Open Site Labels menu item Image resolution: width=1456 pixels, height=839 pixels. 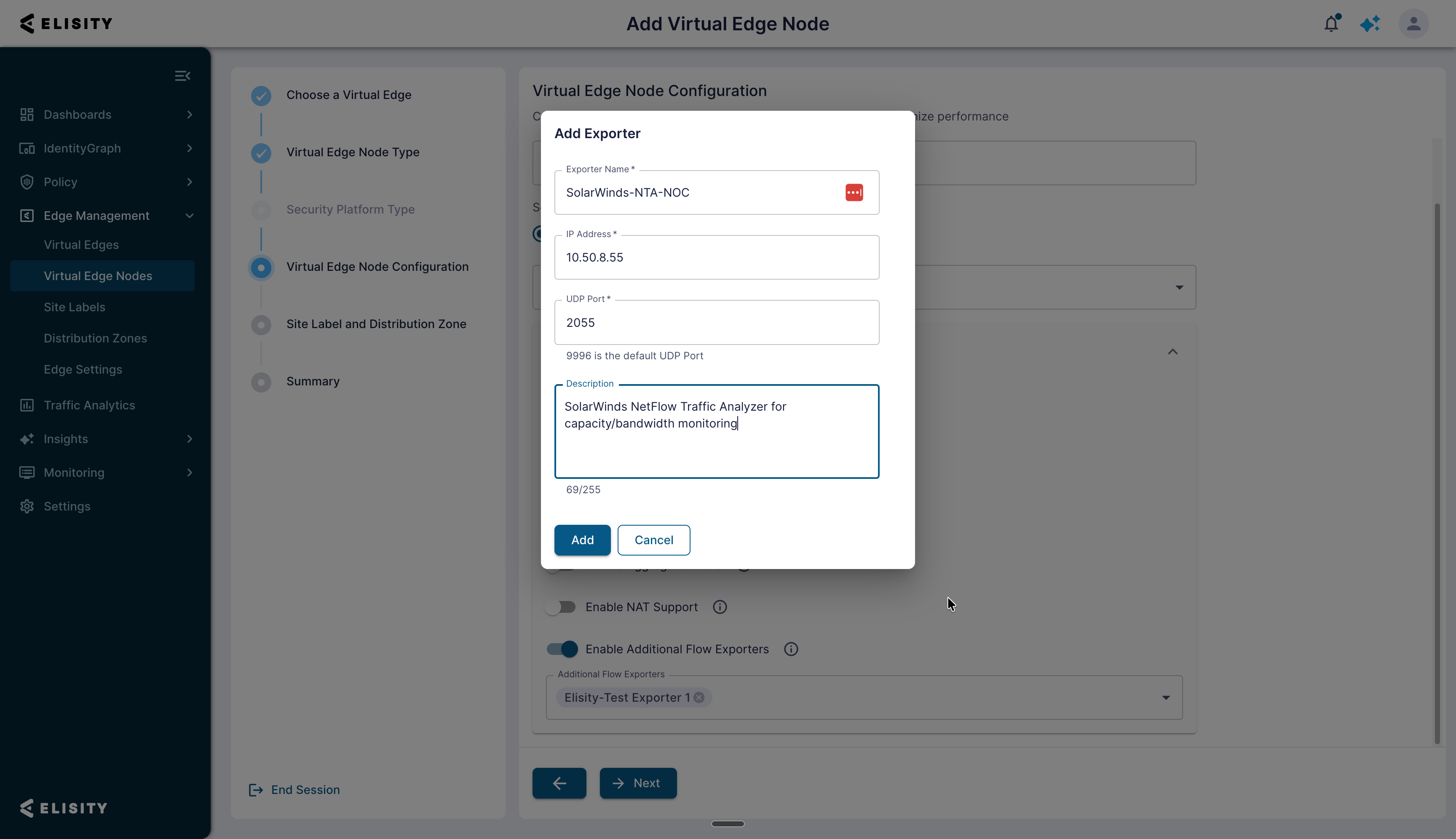[74, 307]
